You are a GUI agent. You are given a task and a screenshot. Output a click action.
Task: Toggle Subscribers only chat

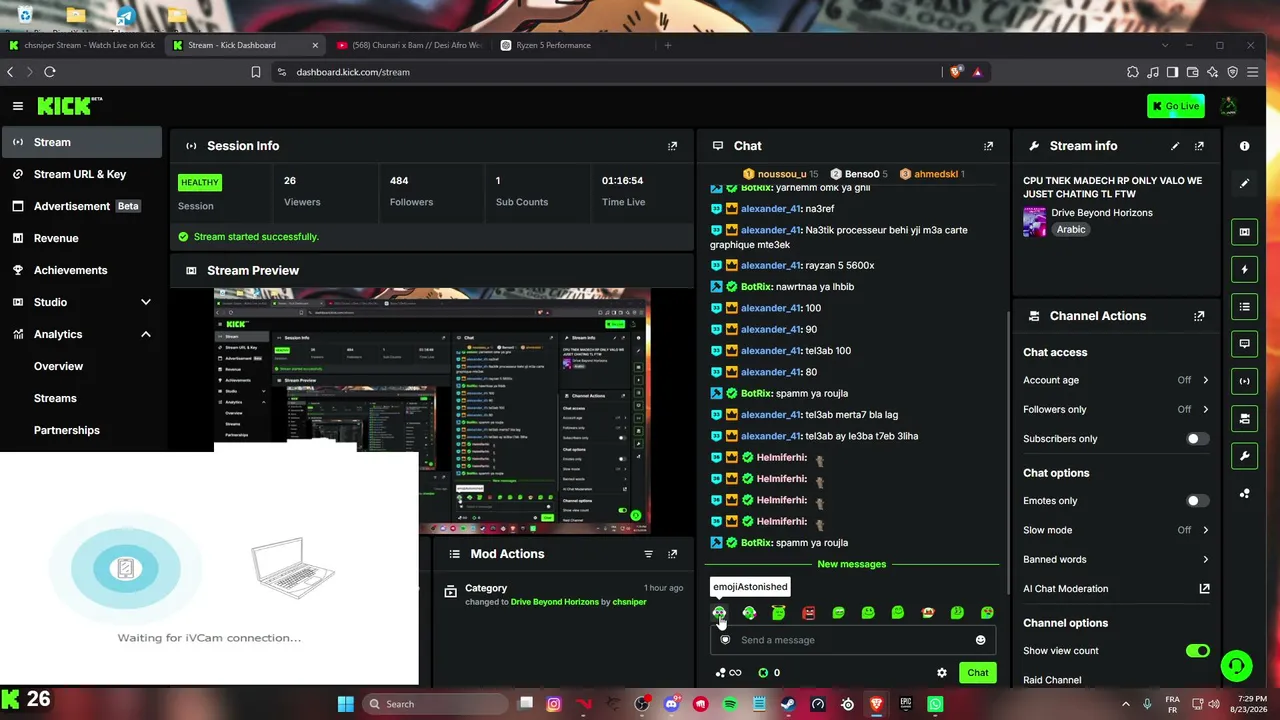tap(1197, 439)
